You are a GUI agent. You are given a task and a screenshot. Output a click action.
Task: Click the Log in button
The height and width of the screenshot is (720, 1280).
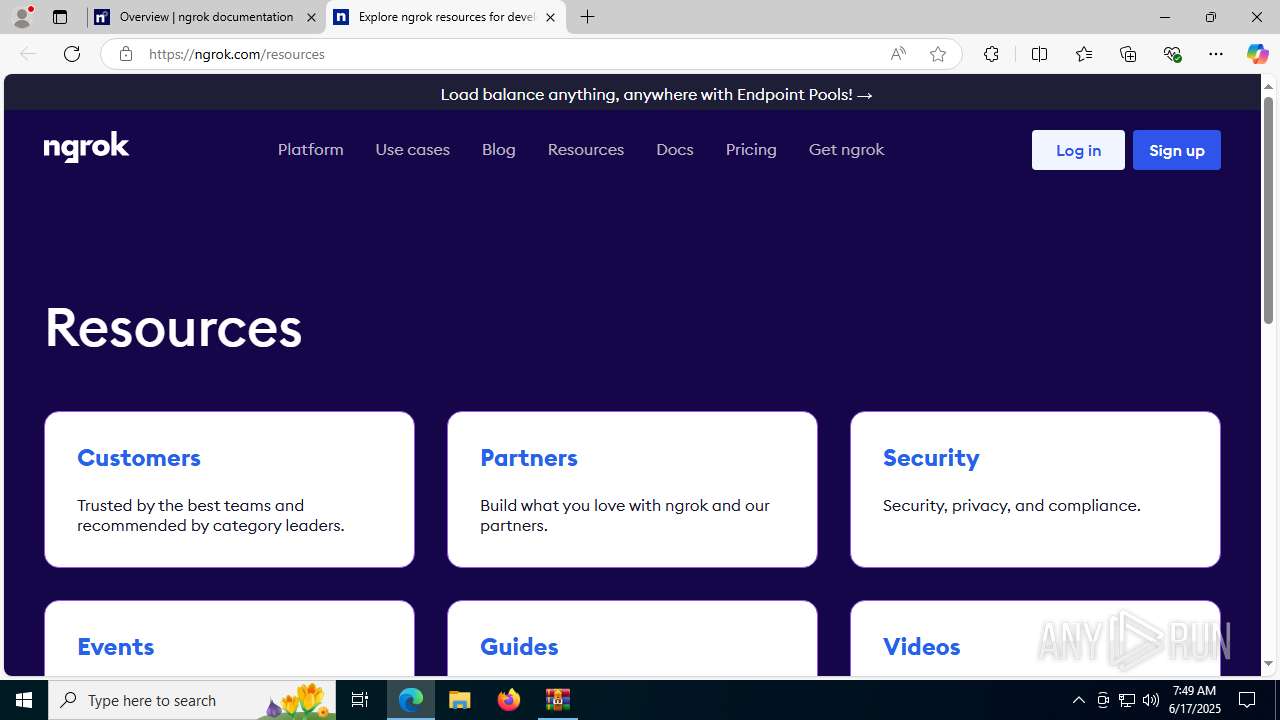tap(1078, 150)
